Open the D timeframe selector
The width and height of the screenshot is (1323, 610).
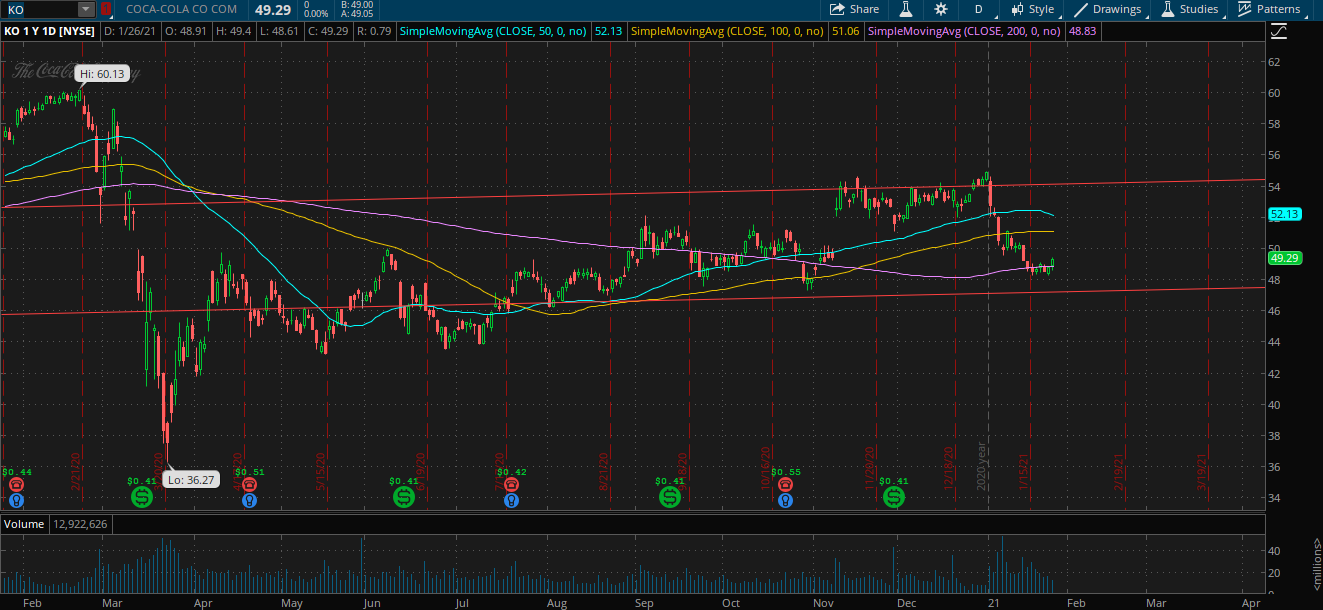[x=978, y=9]
